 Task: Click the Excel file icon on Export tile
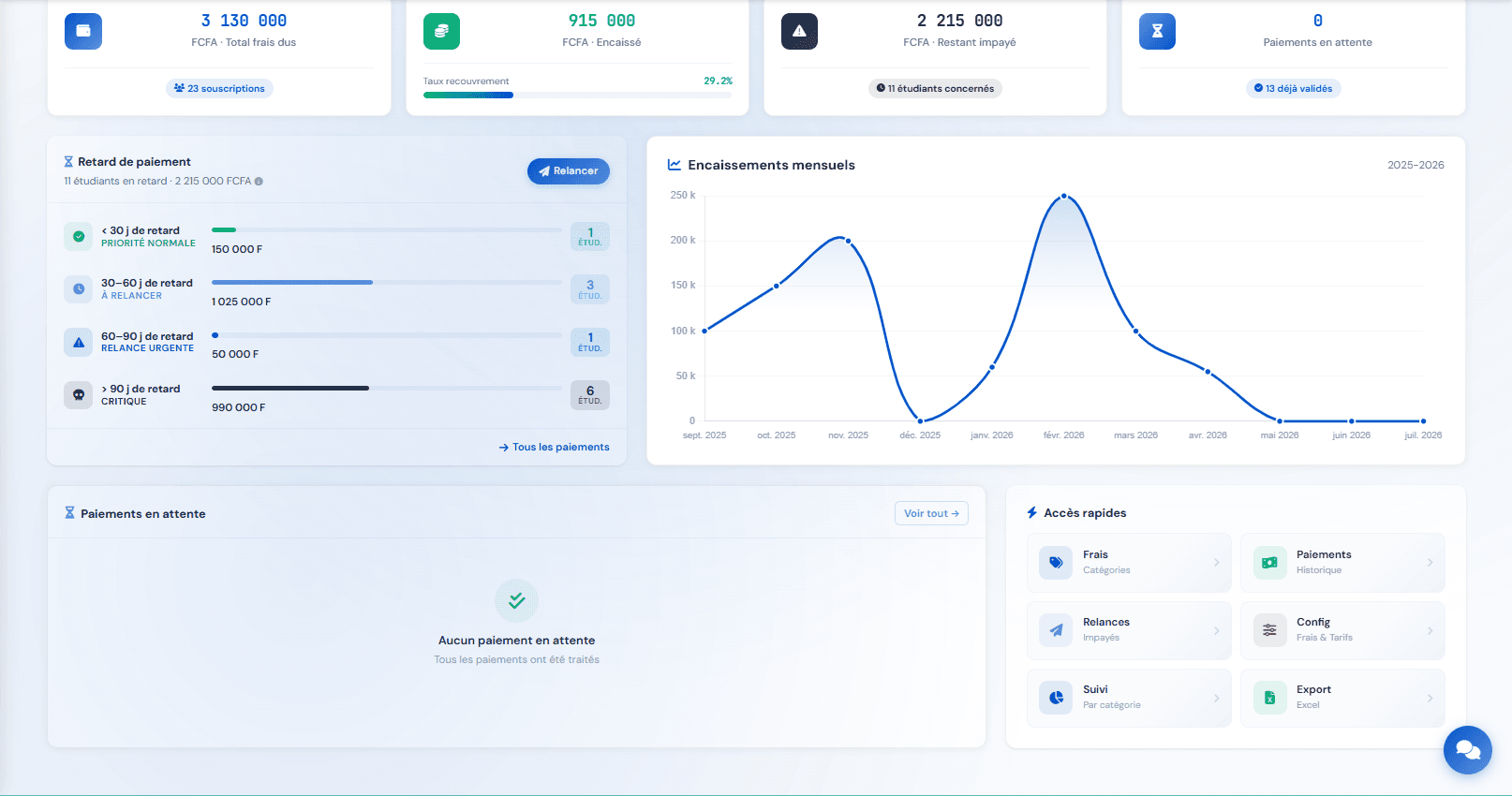1269,698
